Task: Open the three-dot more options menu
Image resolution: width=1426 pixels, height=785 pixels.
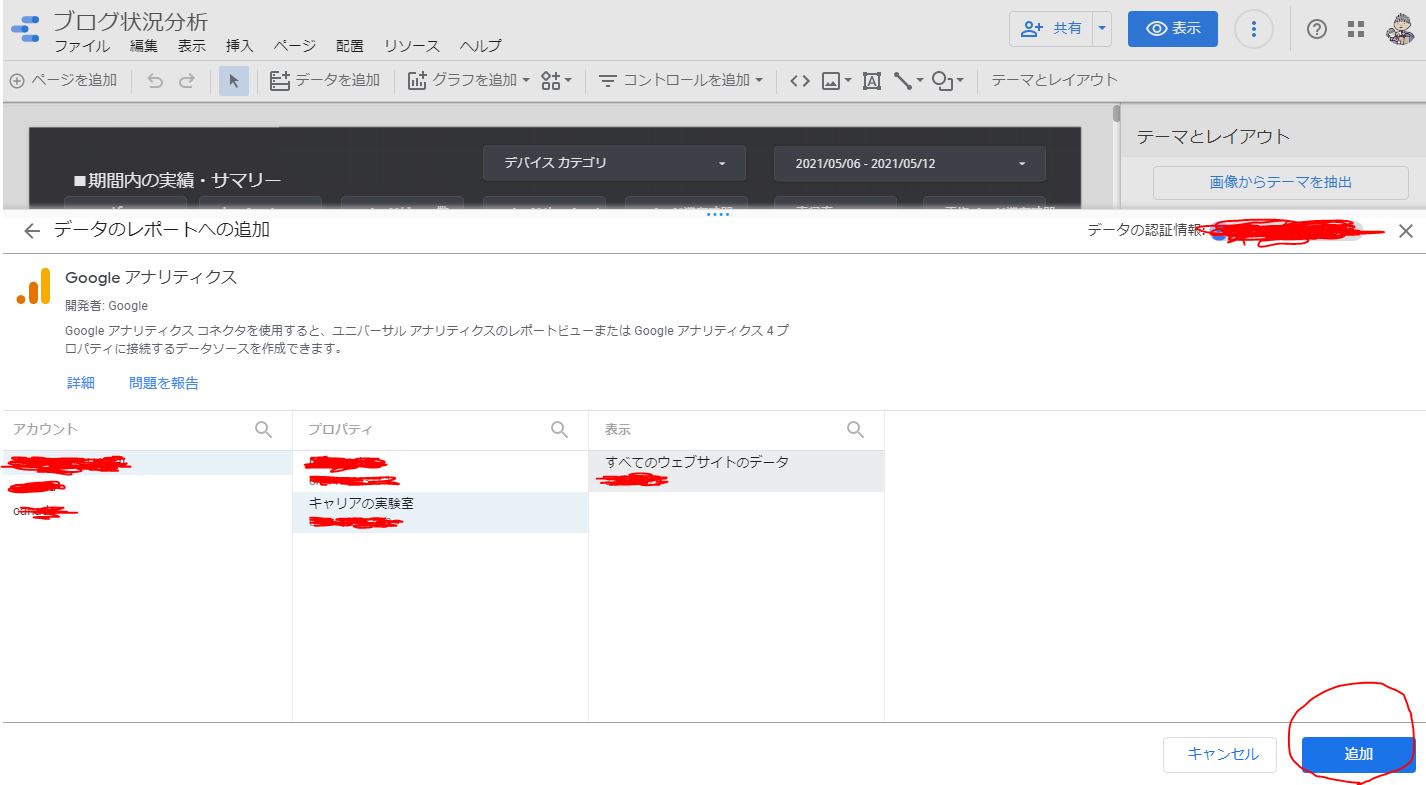Action: coord(1254,29)
